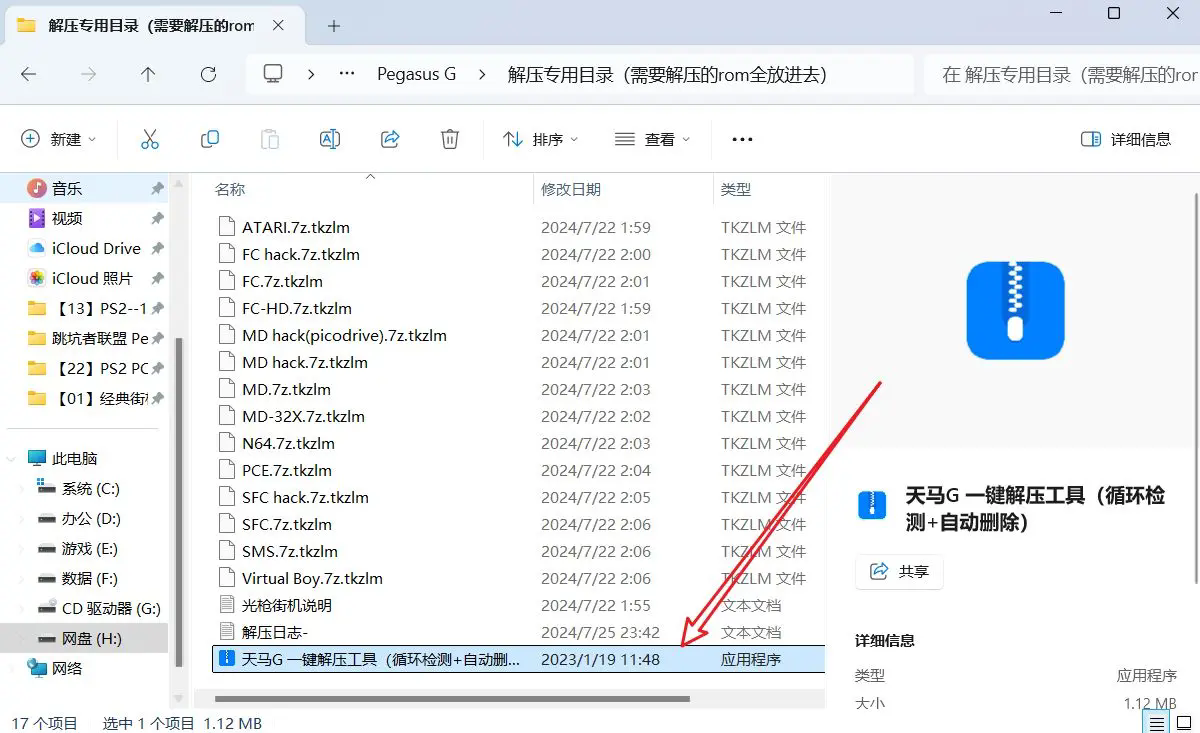1200x733 pixels.
Task: Delete selection using the trash icon
Action: click(x=449, y=139)
